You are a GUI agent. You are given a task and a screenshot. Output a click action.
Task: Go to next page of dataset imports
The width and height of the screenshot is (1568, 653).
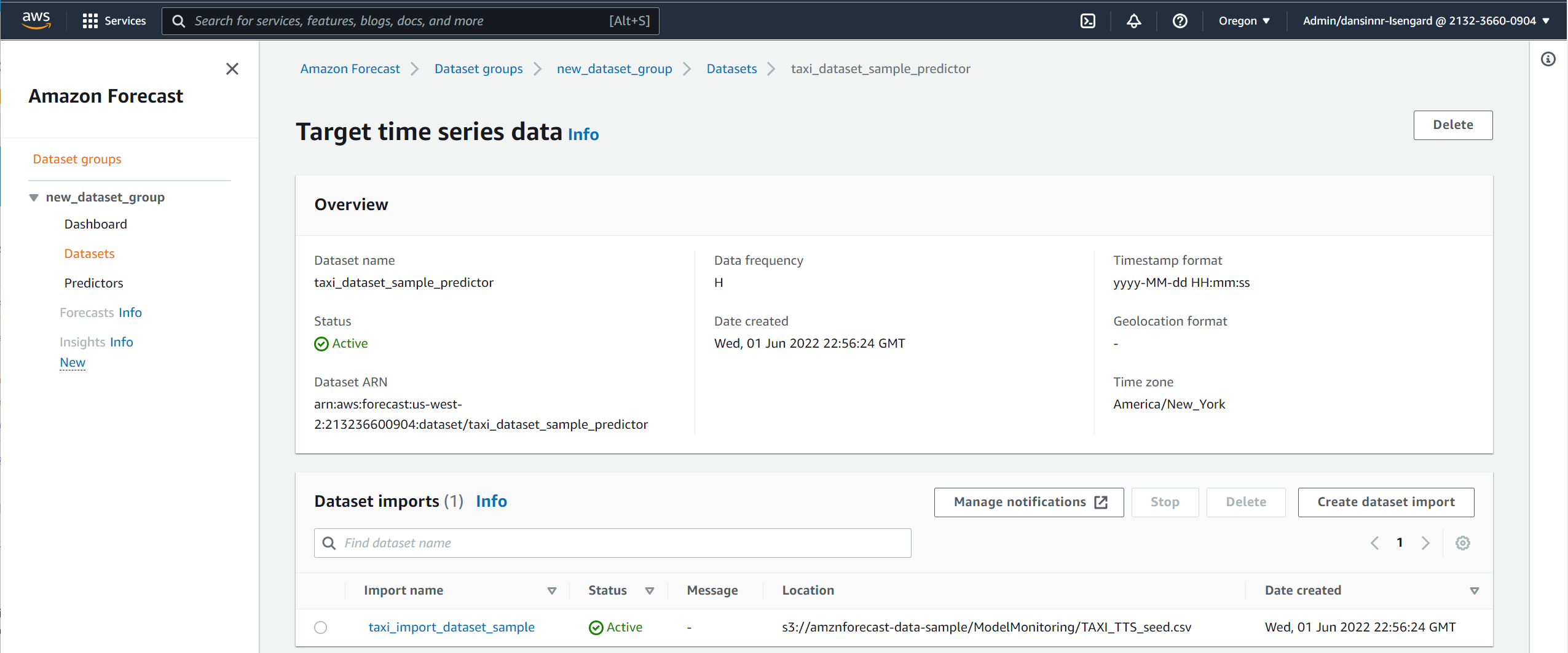(1425, 543)
